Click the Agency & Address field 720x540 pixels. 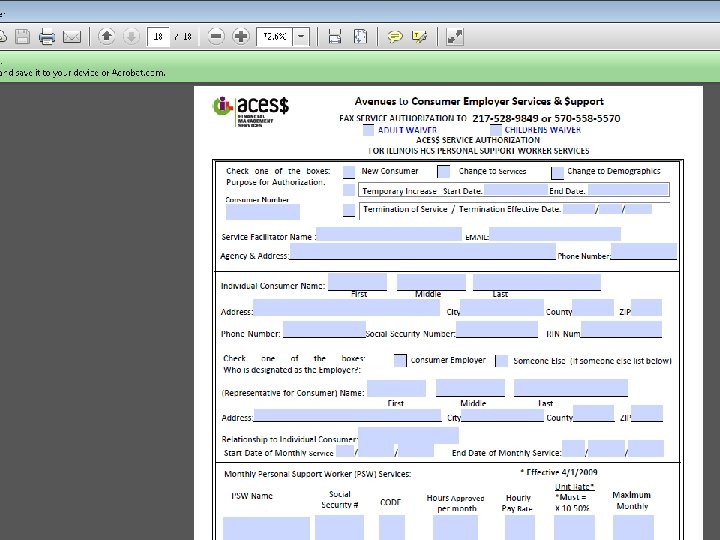pos(422,252)
